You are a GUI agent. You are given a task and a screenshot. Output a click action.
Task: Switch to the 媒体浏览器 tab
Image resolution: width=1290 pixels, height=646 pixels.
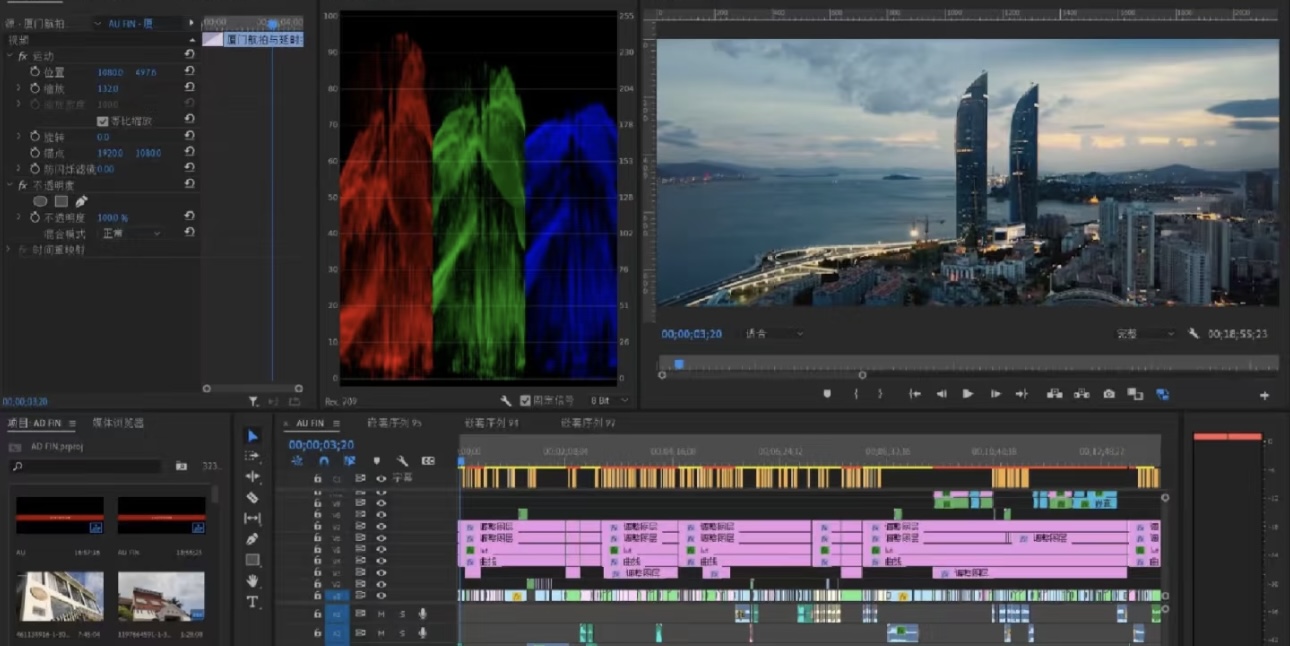click(x=118, y=423)
